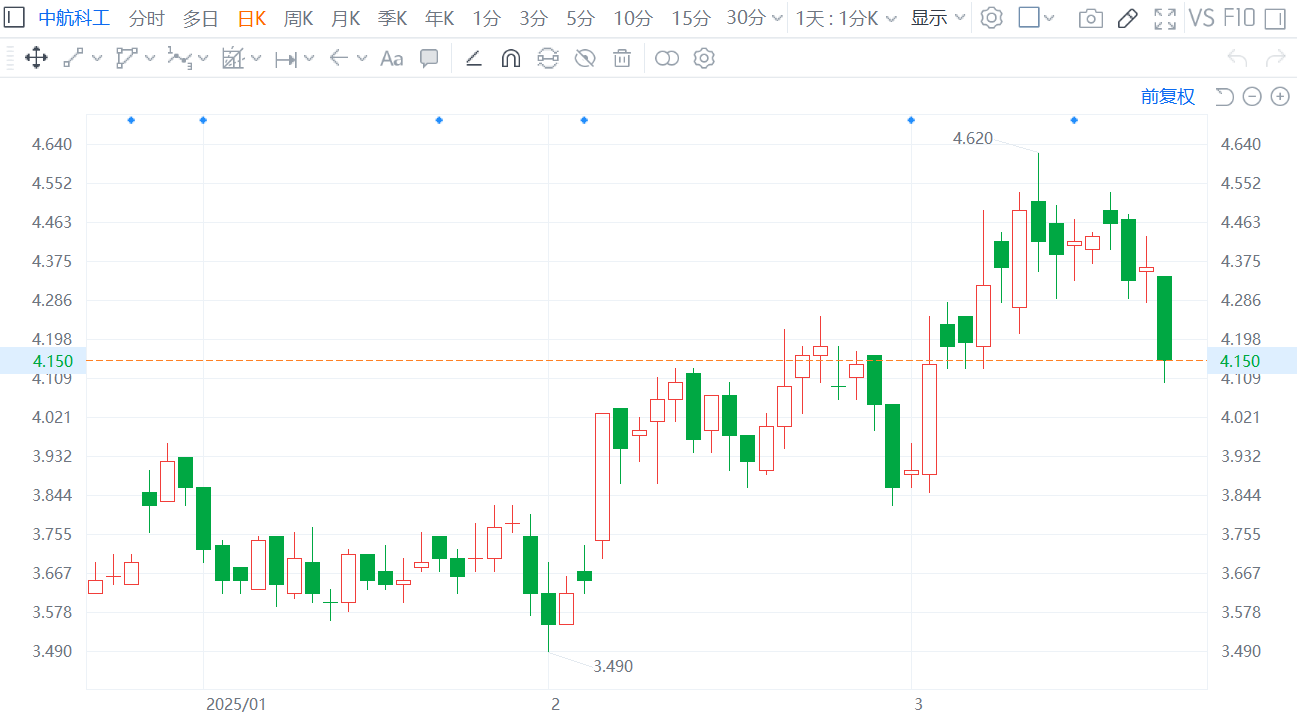Click the overlapping circles overlay icon

667,58
